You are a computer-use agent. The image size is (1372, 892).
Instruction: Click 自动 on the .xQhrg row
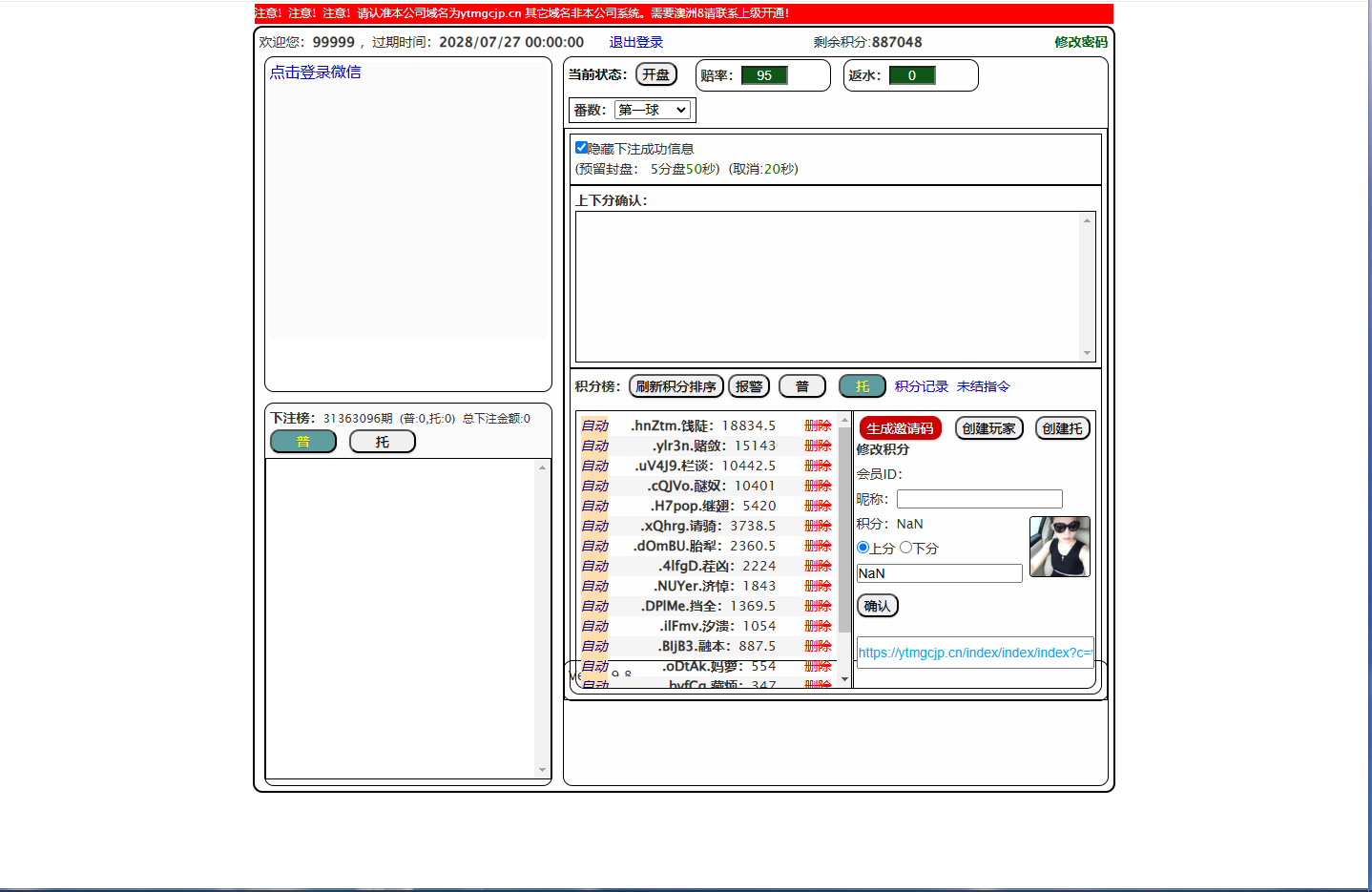coord(594,526)
